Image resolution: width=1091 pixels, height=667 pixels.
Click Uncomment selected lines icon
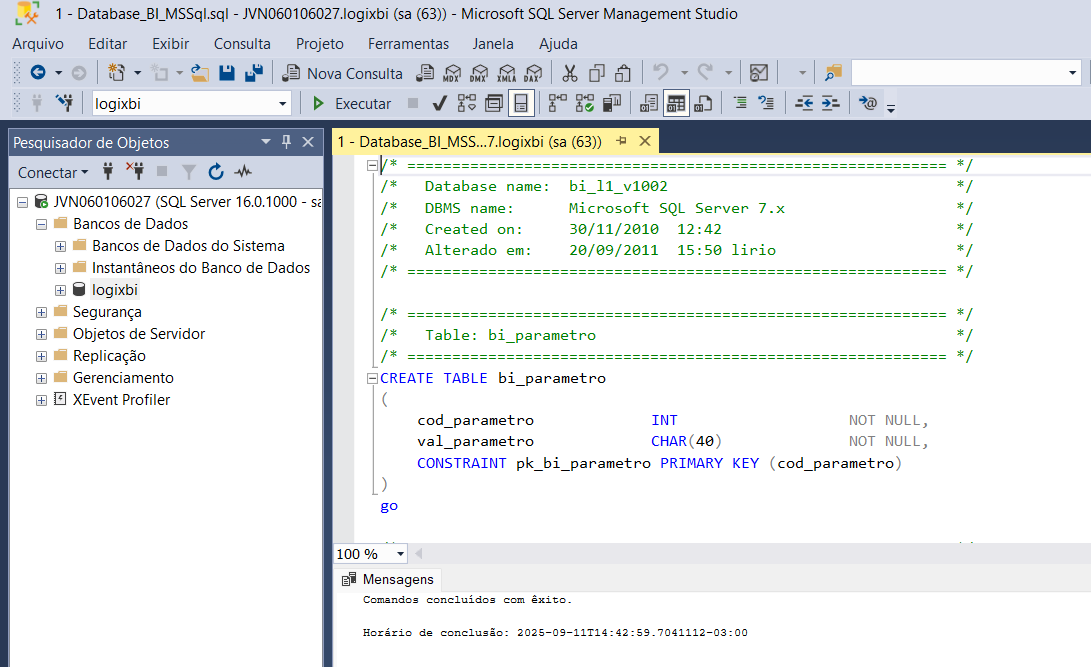tap(766, 103)
